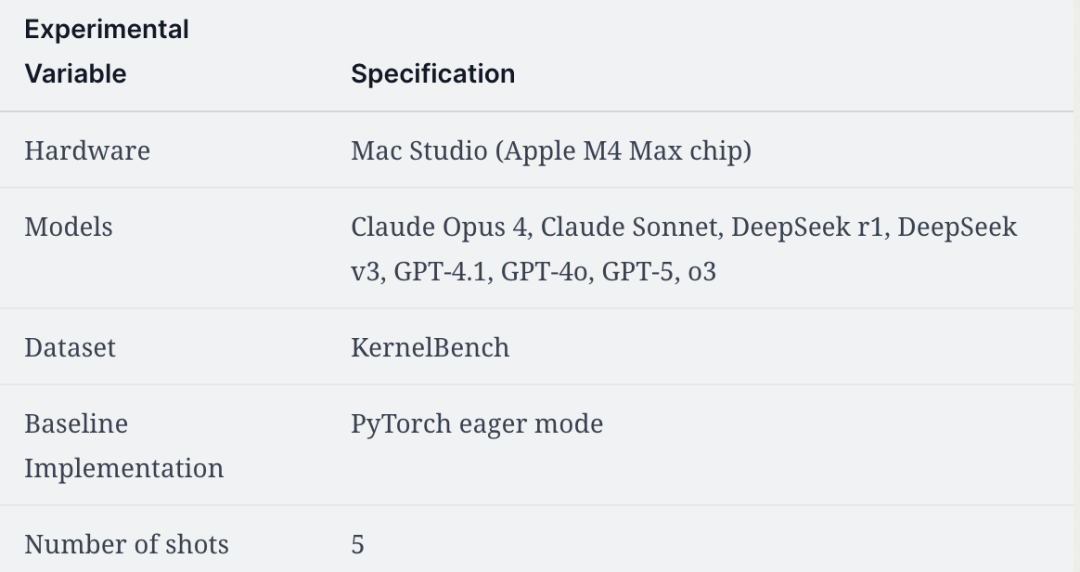Click the shots value 5

(x=357, y=544)
